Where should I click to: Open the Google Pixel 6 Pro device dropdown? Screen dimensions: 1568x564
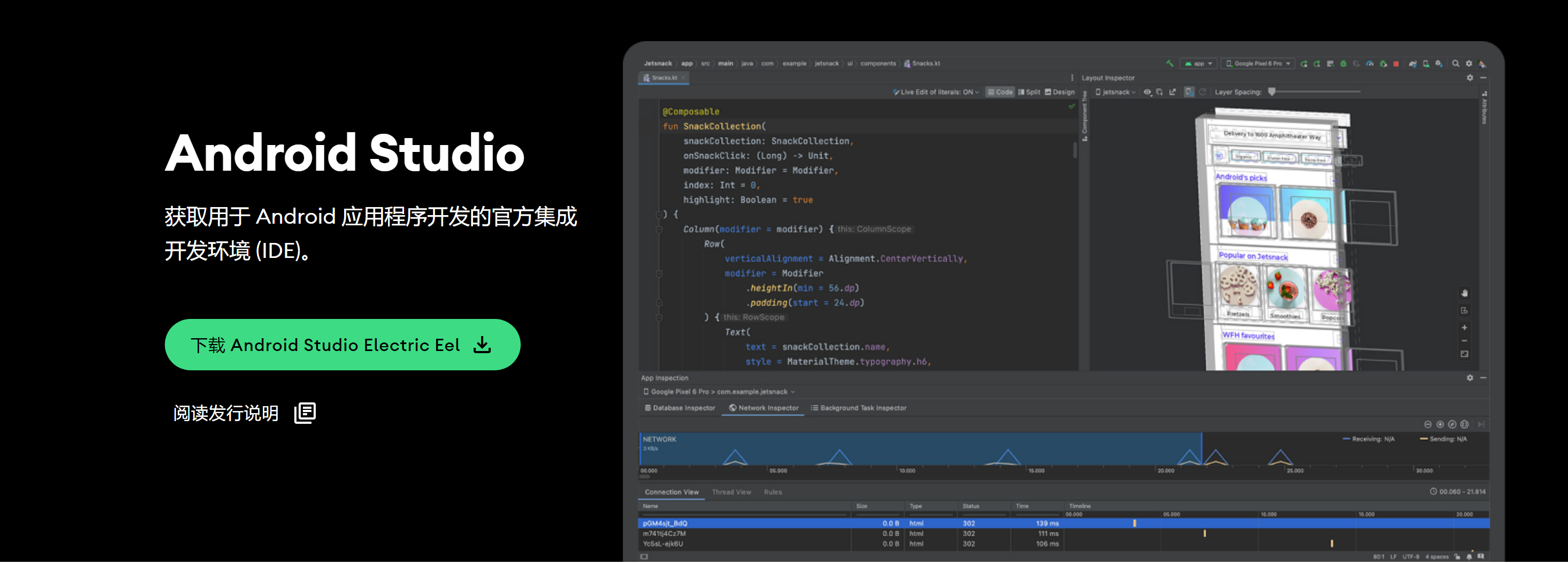[1258, 64]
